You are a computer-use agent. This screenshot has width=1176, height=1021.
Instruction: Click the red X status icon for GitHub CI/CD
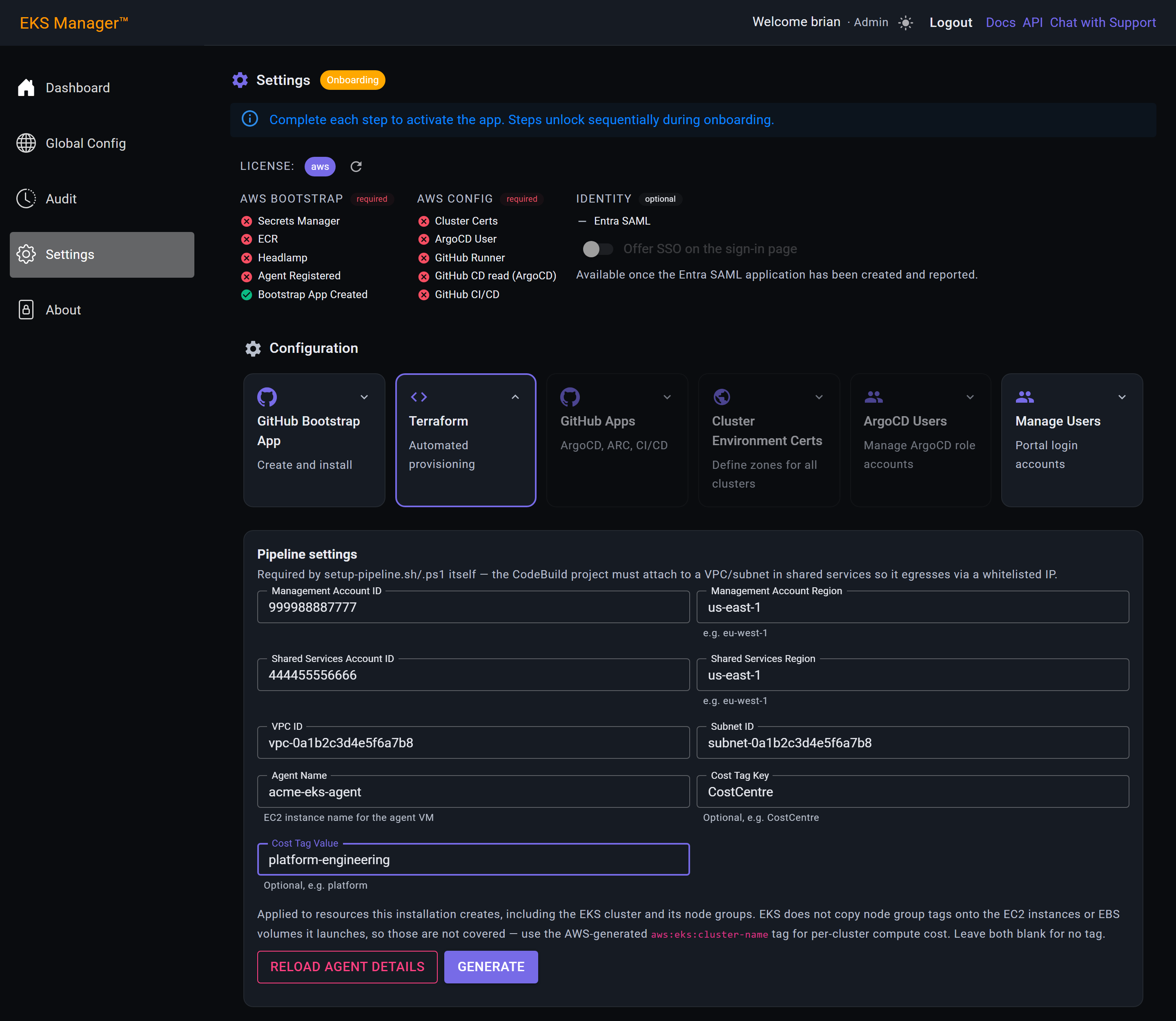(424, 294)
